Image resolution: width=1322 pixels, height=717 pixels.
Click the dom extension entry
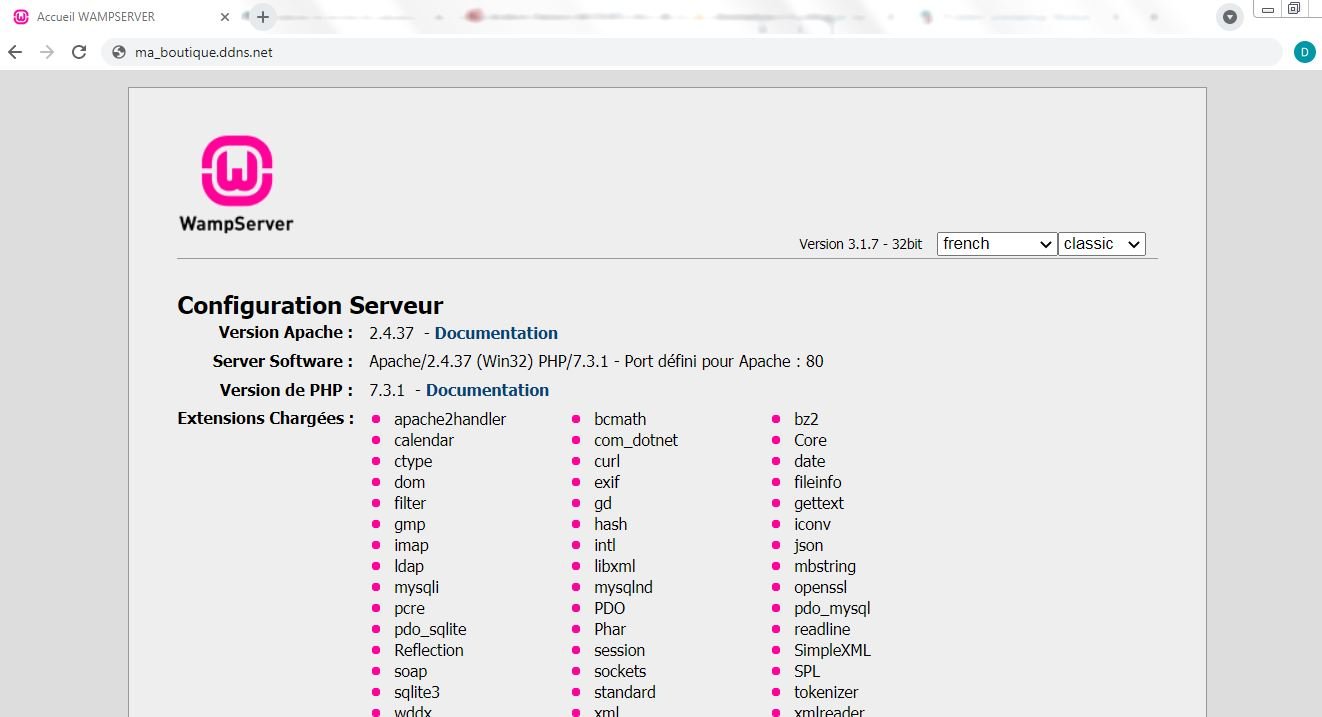(409, 482)
